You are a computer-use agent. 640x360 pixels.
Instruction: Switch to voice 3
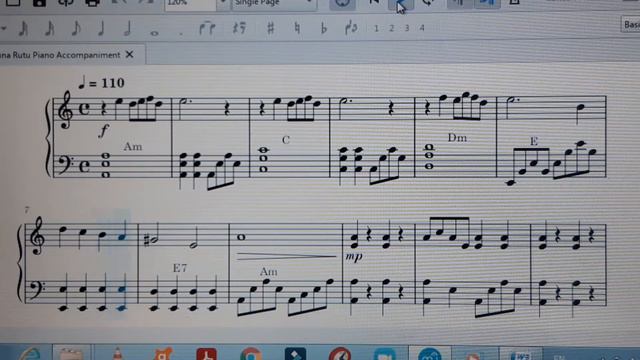point(407,28)
